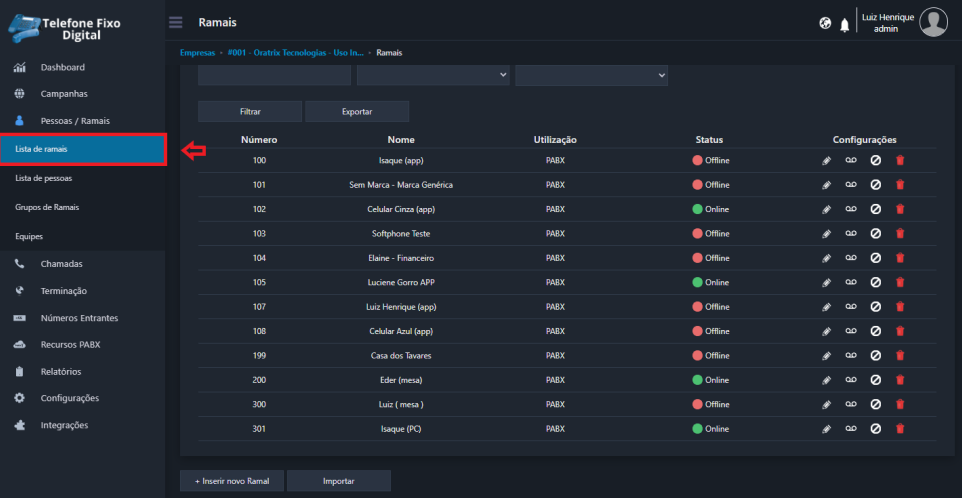Toggle the block icon for extension 199
Viewport: 962px width, 498px height.
click(x=875, y=356)
